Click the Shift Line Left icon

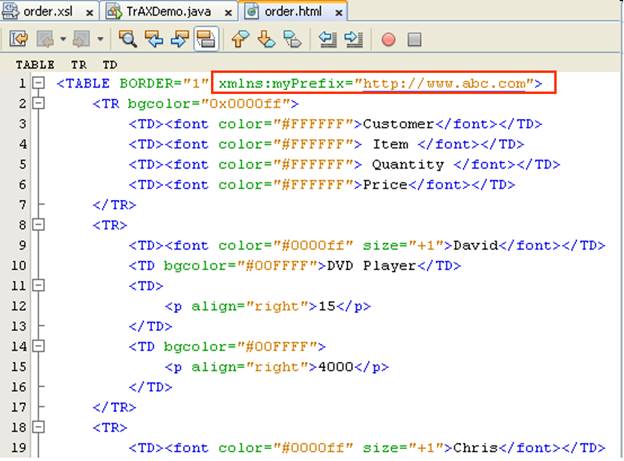(x=328, y=39)
